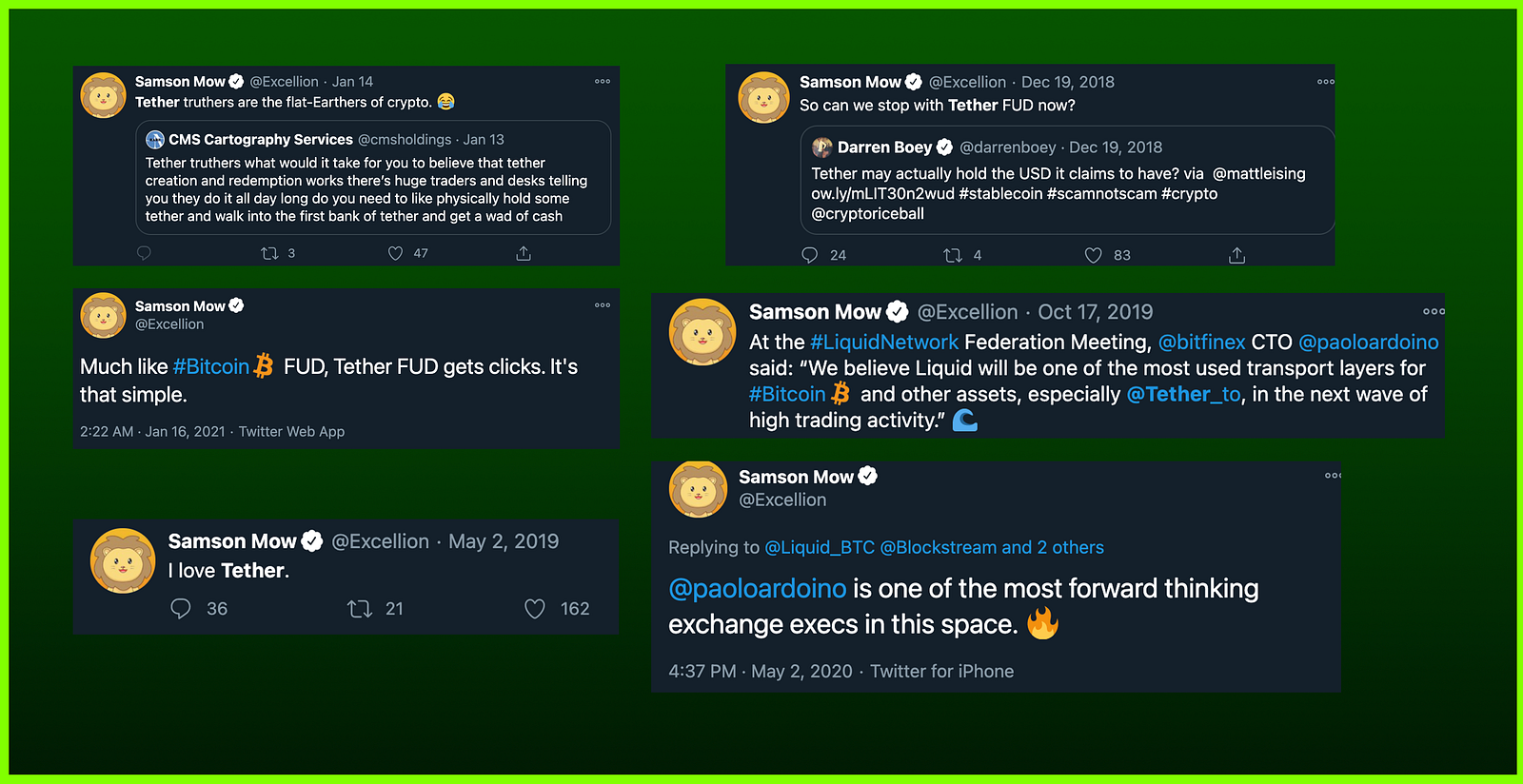
Task: Like the flat-Earthers tweet with 47 likes
Action: click(x=396, y=253)
